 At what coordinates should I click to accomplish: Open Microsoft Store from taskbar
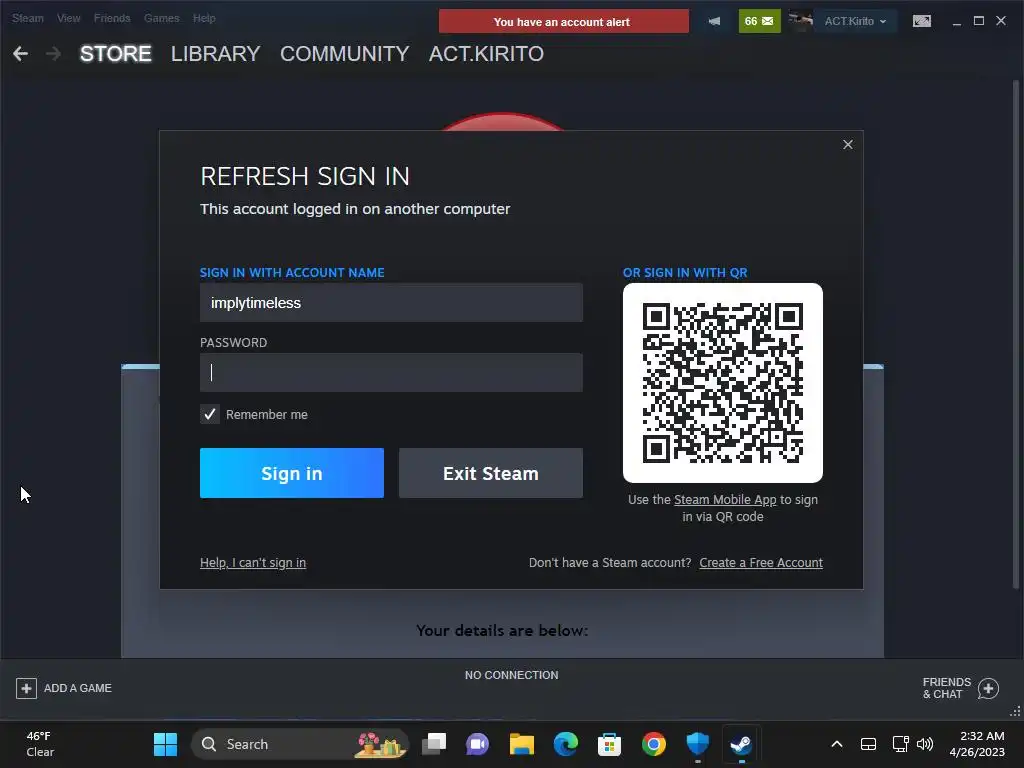609,744
